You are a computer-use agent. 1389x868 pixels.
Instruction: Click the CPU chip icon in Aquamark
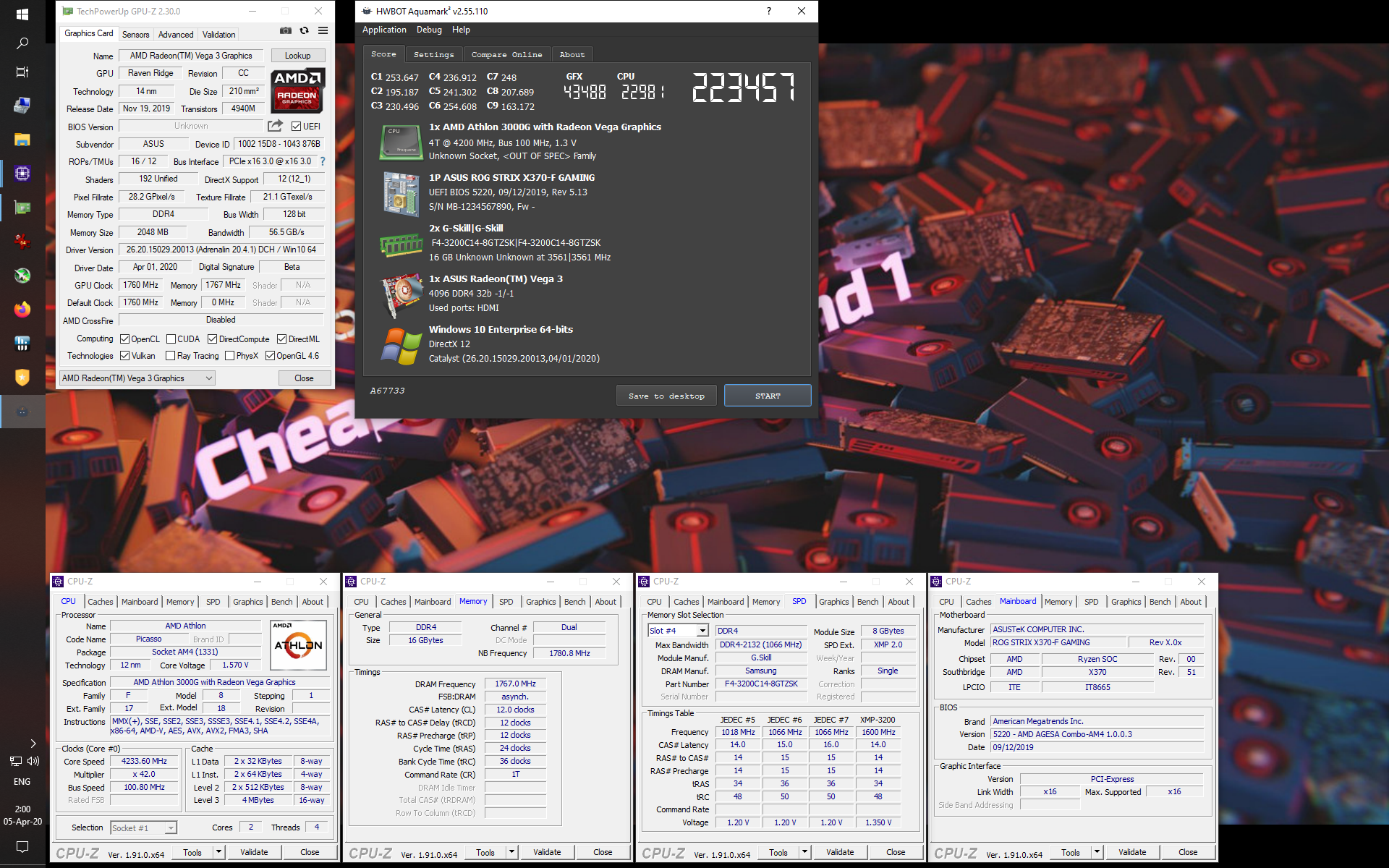[401, 142]
